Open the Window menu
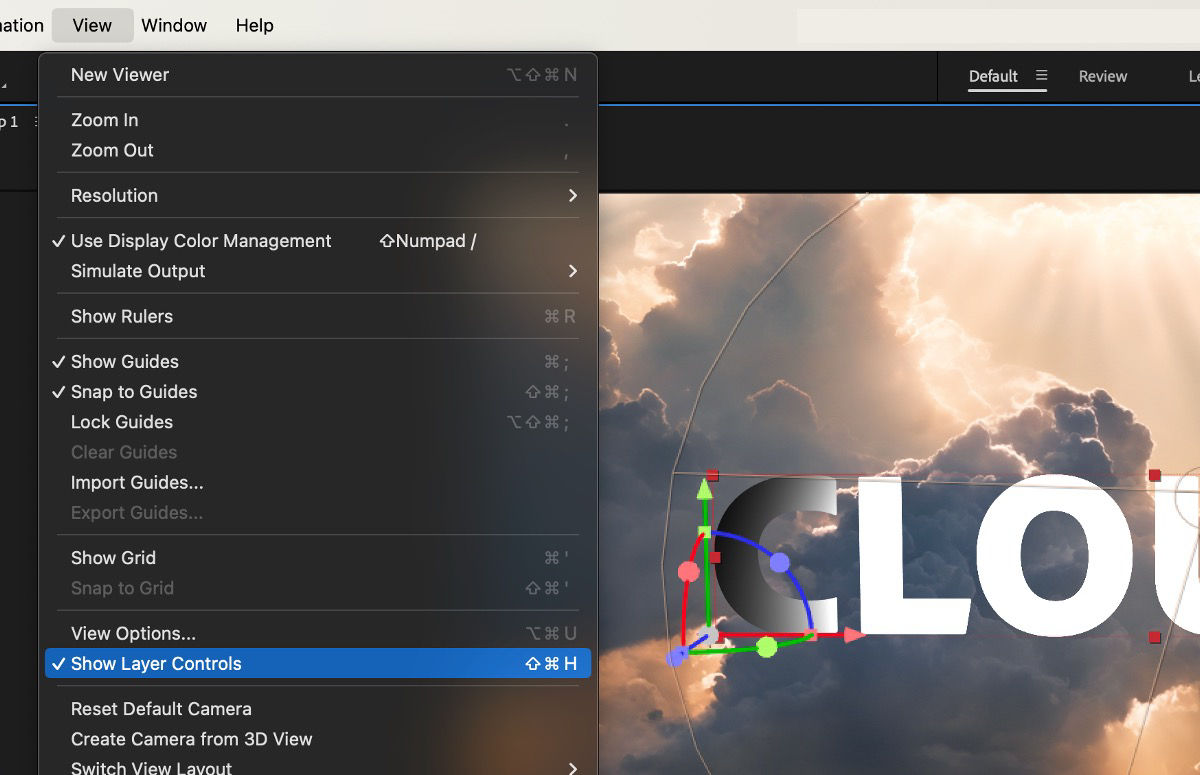 (x=174, y=25)
